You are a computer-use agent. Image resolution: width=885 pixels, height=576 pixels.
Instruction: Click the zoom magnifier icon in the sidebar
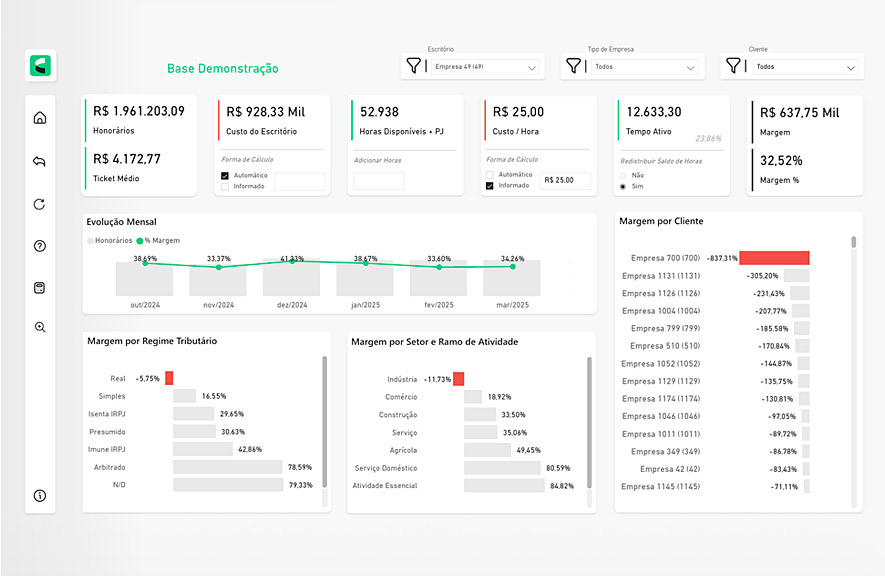coord(40,327)
